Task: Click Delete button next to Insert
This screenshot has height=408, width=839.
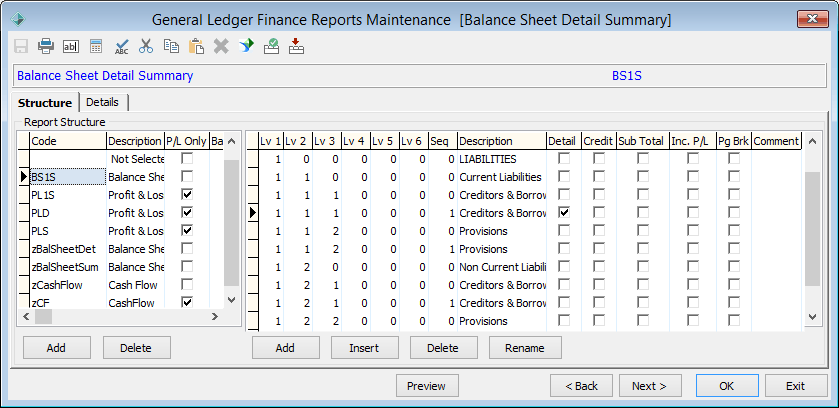Action: pyautogui.click(x=443, y=348)
